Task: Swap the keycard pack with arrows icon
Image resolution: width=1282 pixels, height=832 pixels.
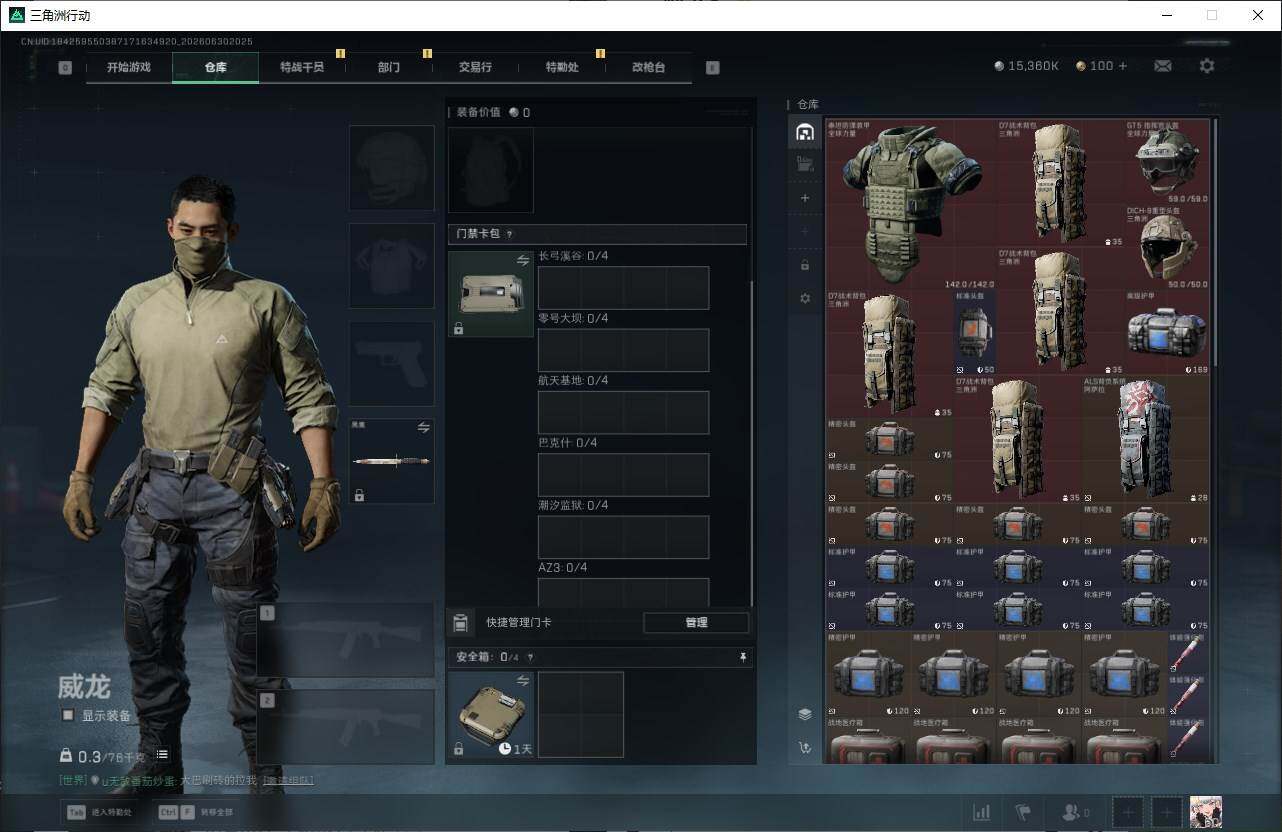Action: (523, 261)
